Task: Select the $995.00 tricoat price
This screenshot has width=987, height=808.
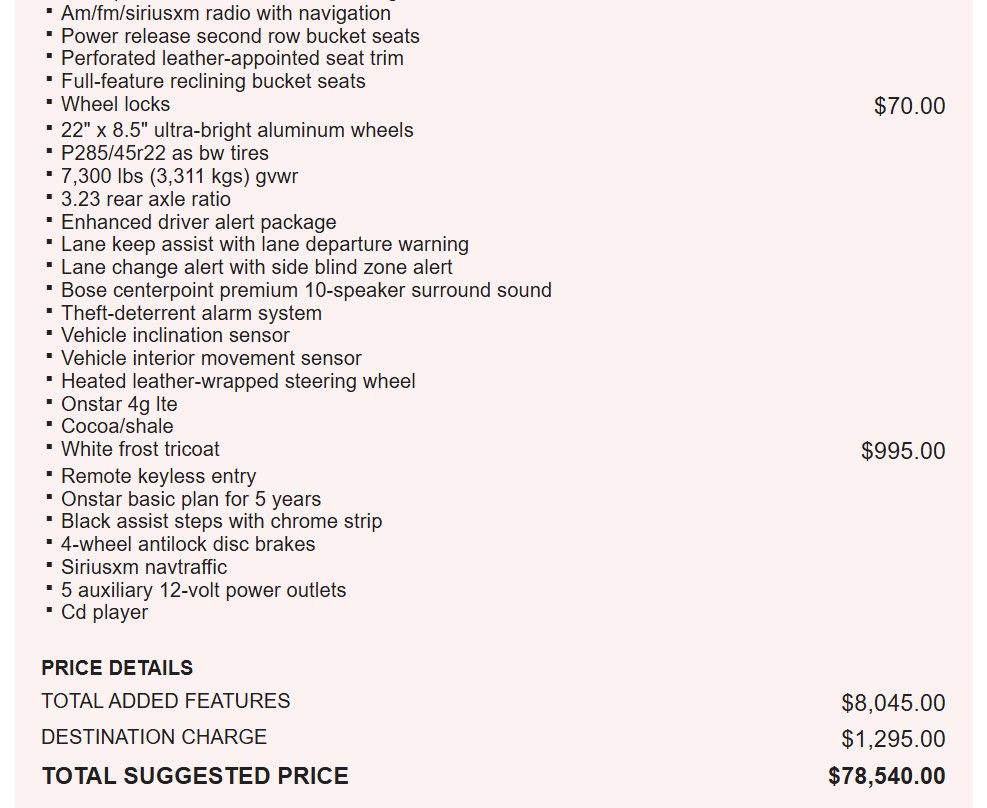Action: (x=903, y=451)
